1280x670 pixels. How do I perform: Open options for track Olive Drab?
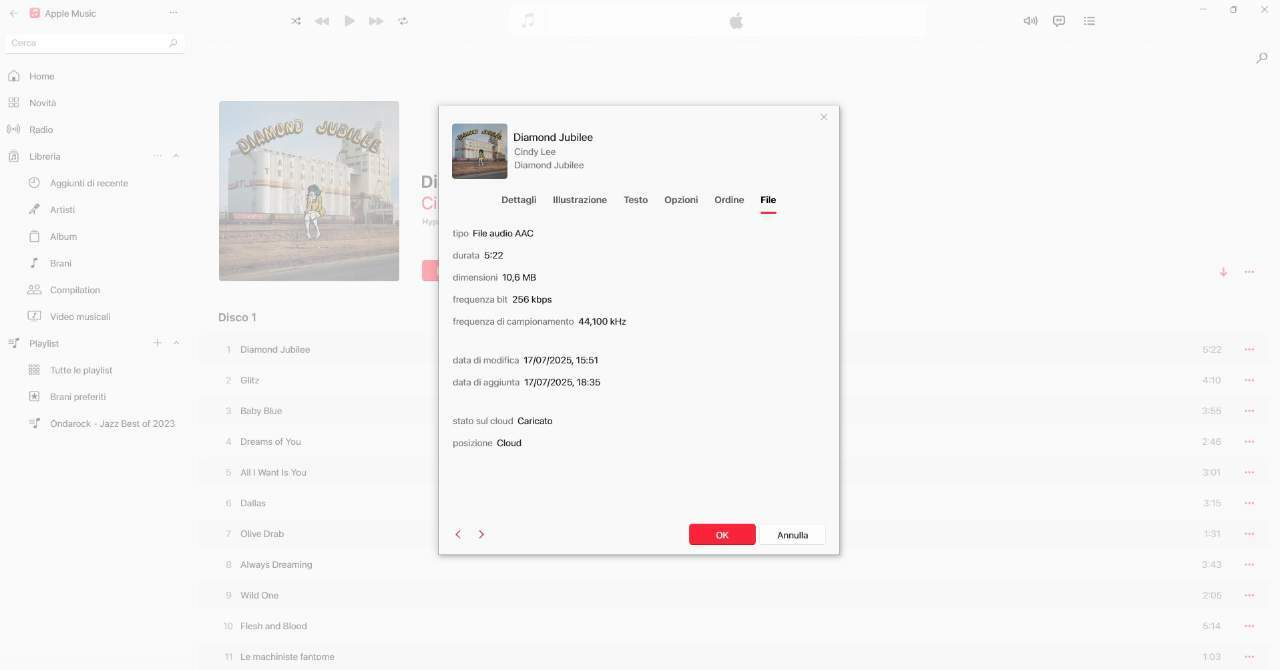(1249, 534)
